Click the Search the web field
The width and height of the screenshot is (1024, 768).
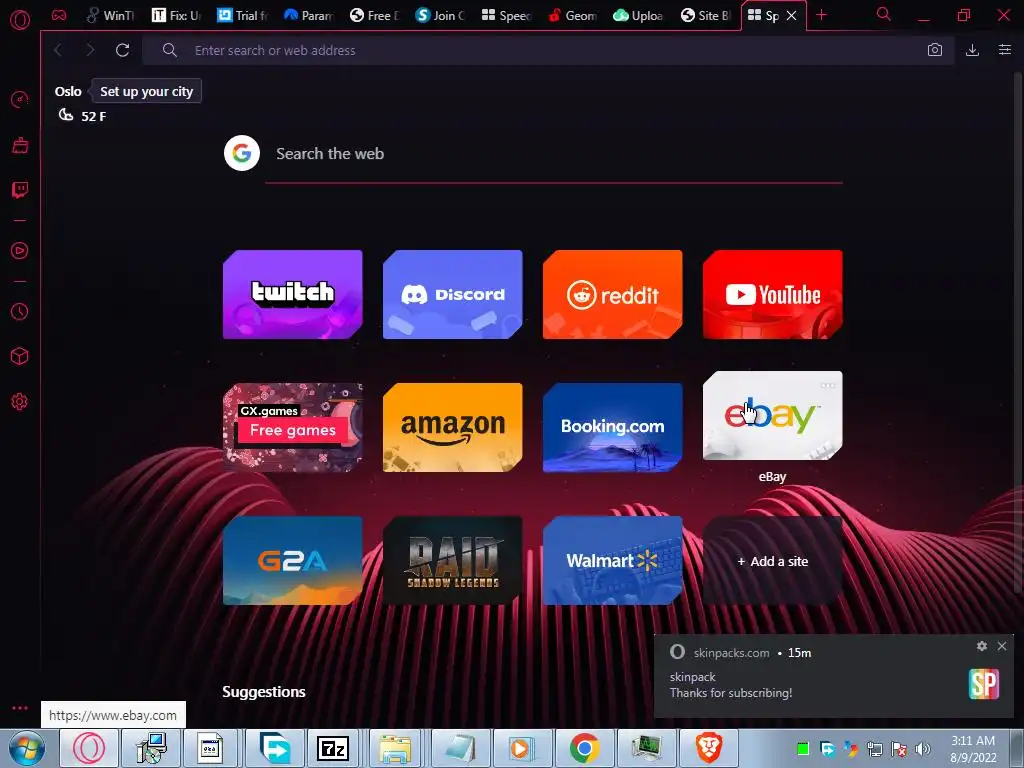tap(554, 154)
